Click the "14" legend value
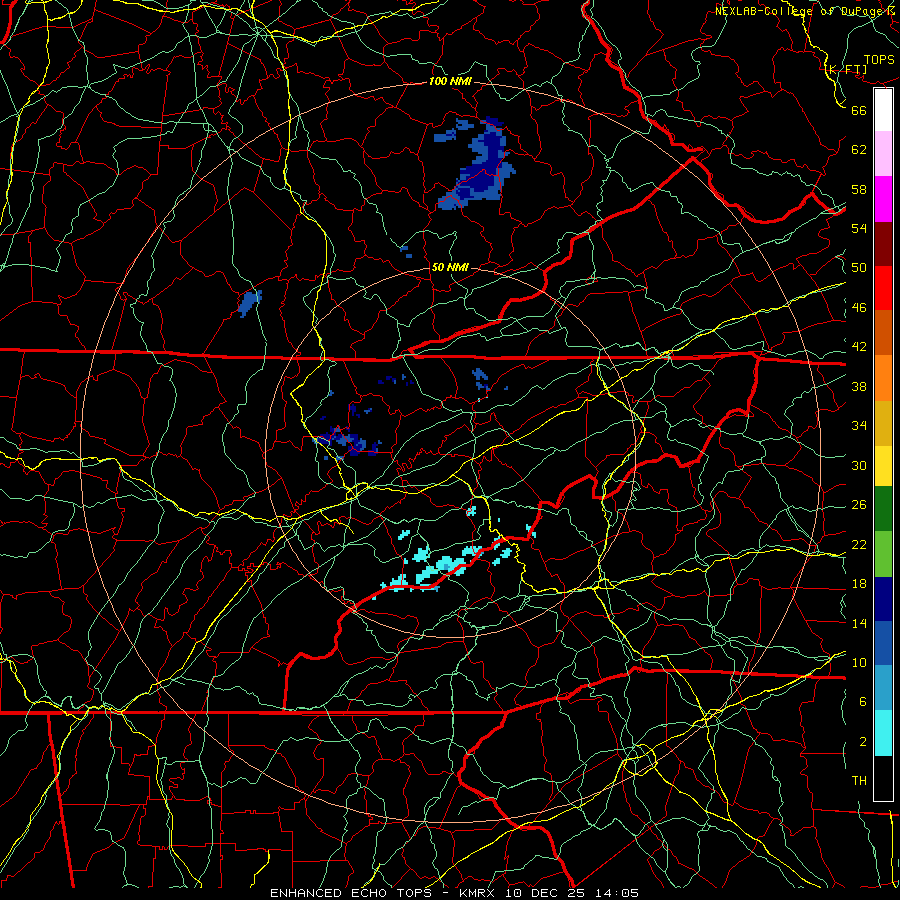900x900 pixels. point(859,623)
